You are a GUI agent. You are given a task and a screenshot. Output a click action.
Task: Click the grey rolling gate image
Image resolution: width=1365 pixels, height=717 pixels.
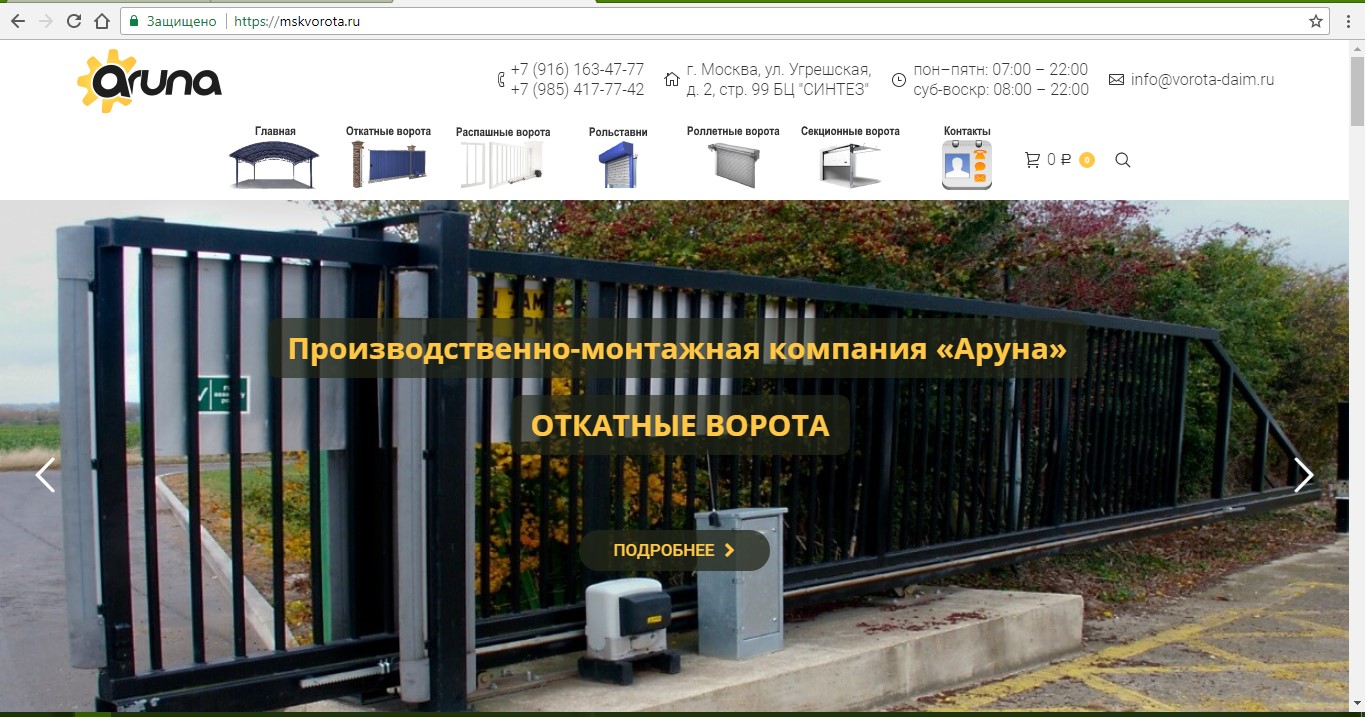733,165
